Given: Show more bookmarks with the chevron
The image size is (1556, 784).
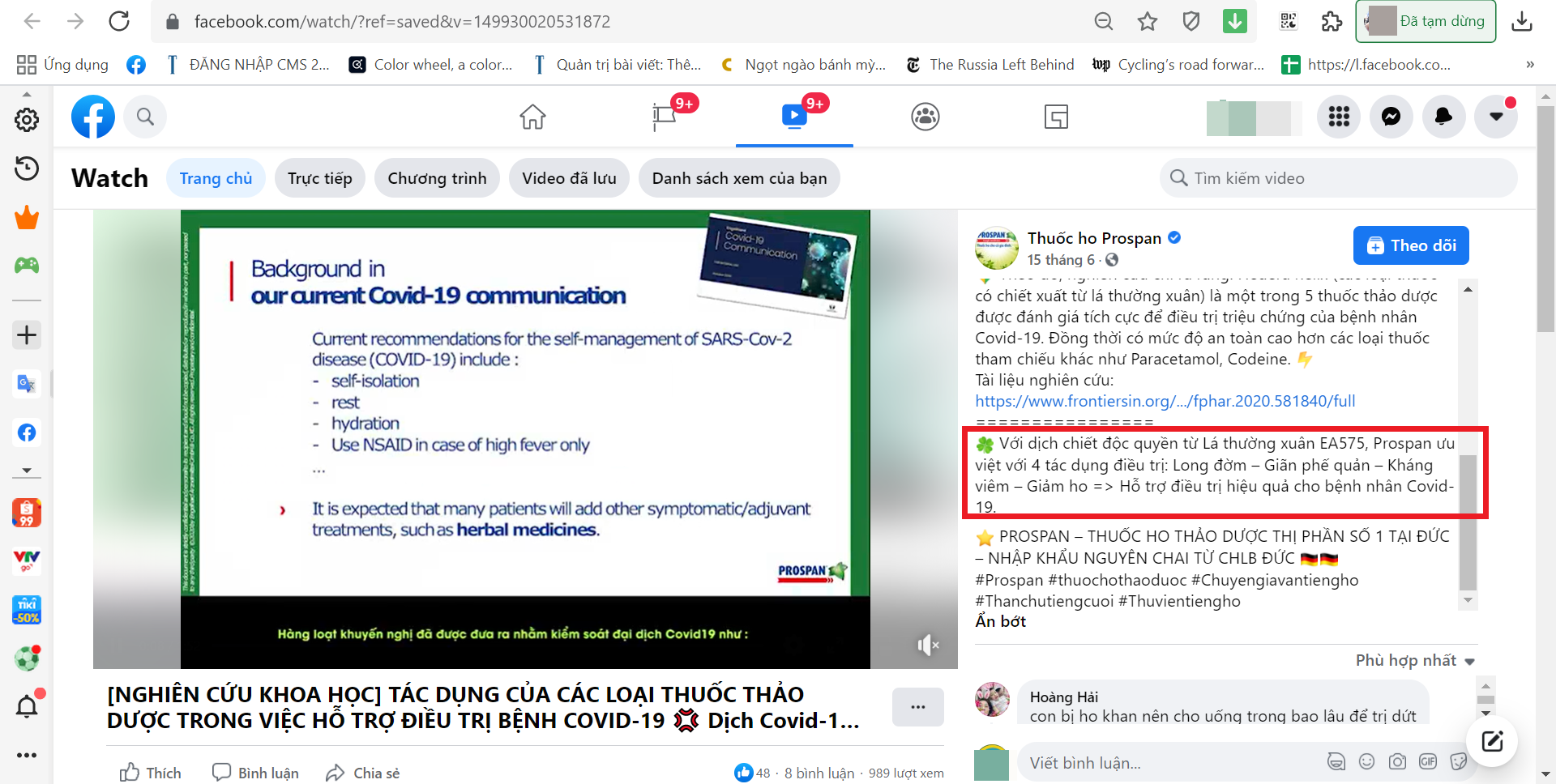Looking at the screenshot, I should click(x=1530, y=65).
